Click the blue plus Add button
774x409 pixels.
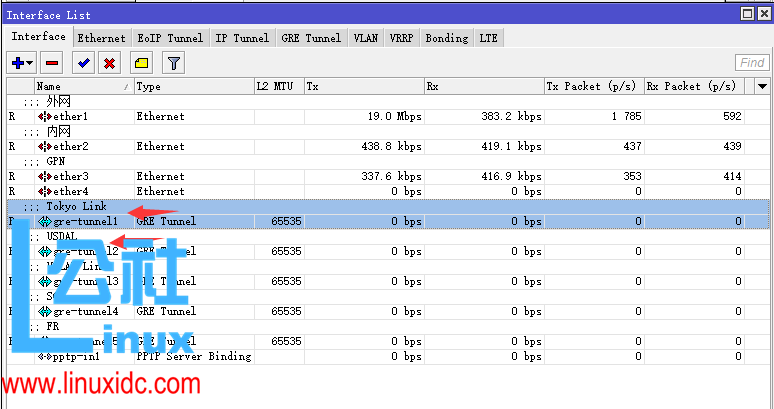(x=18, y=63)
